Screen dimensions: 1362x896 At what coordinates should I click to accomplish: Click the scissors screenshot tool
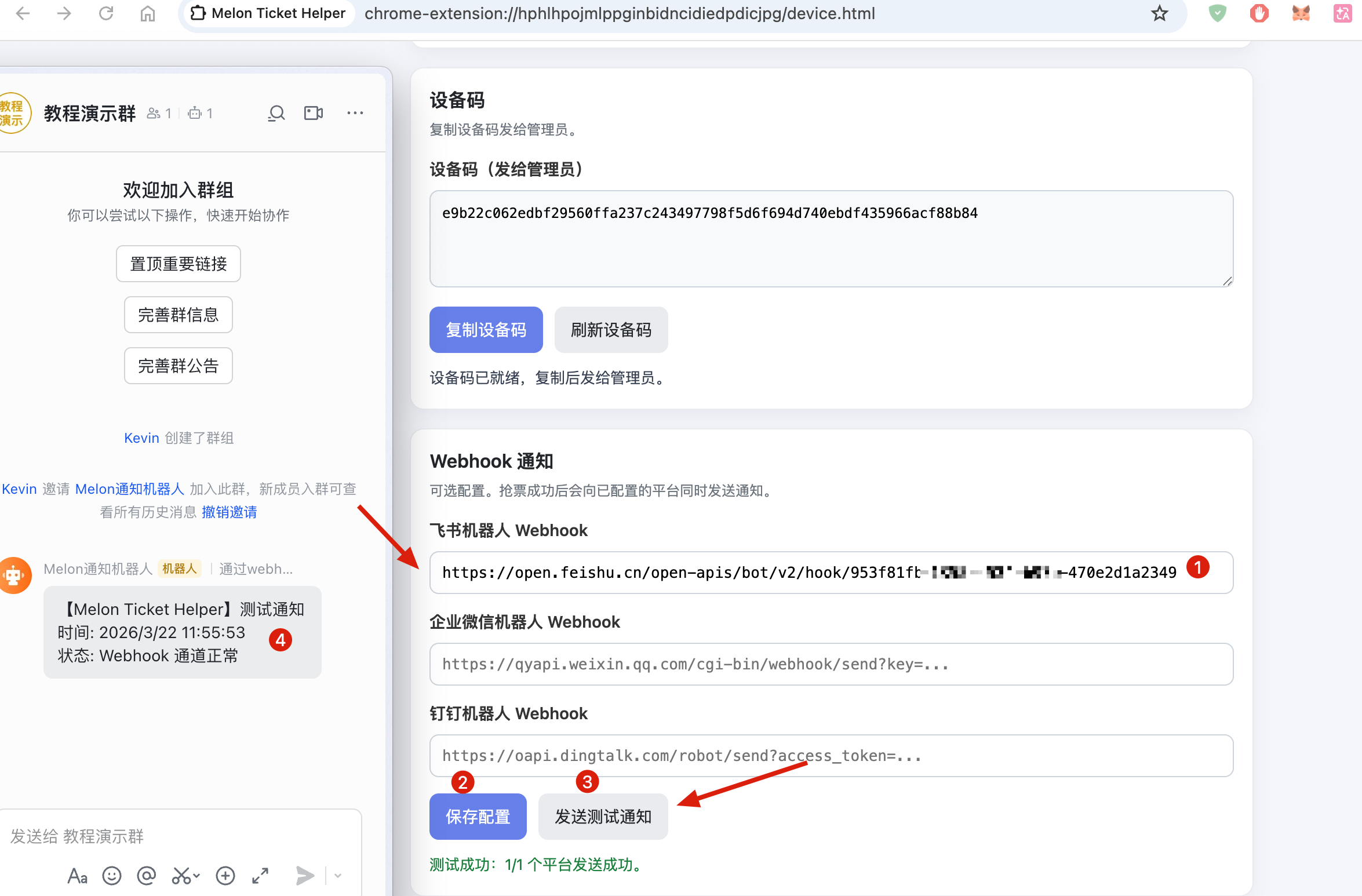point(181,876)
